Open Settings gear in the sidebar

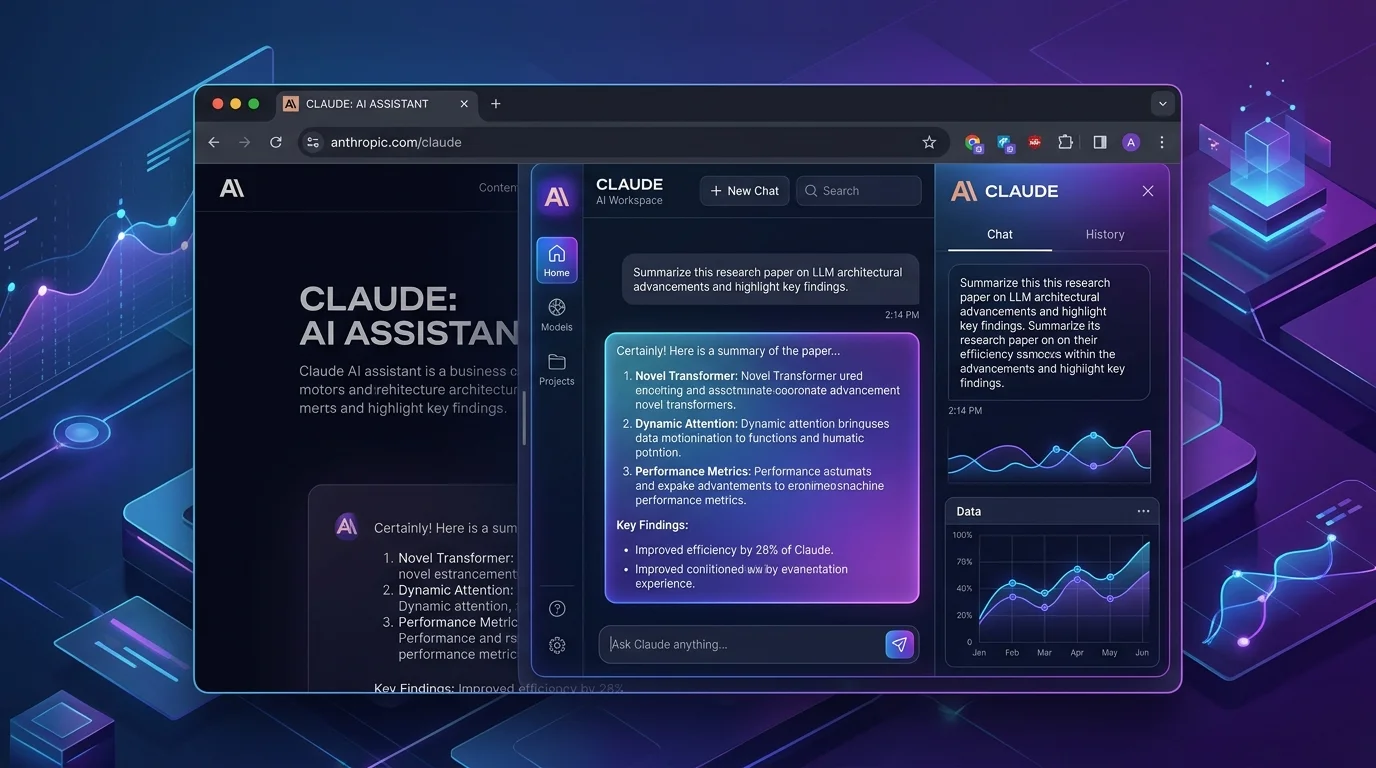click(x=558, y=645)
